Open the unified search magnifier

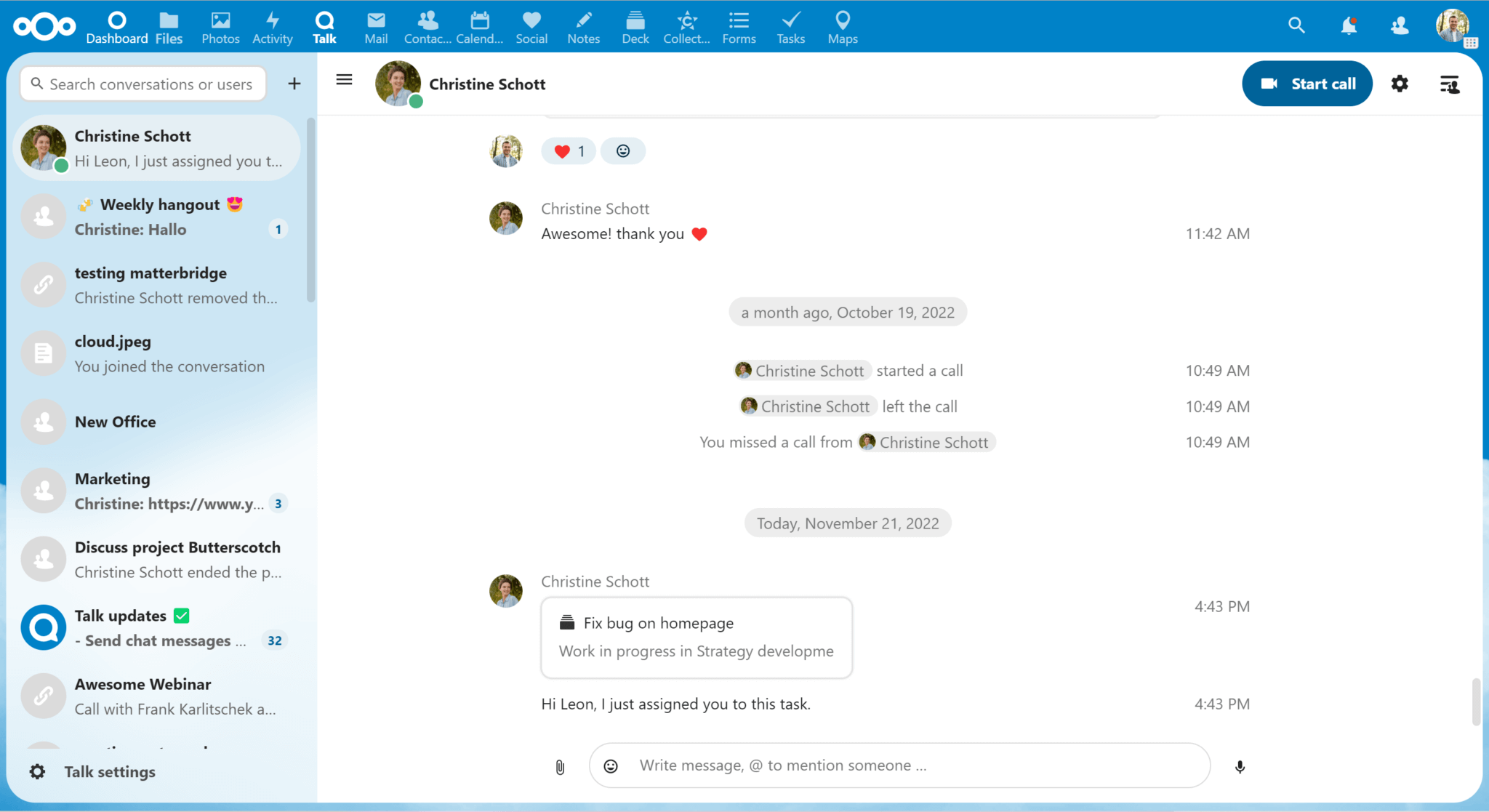pos(1296,25)
